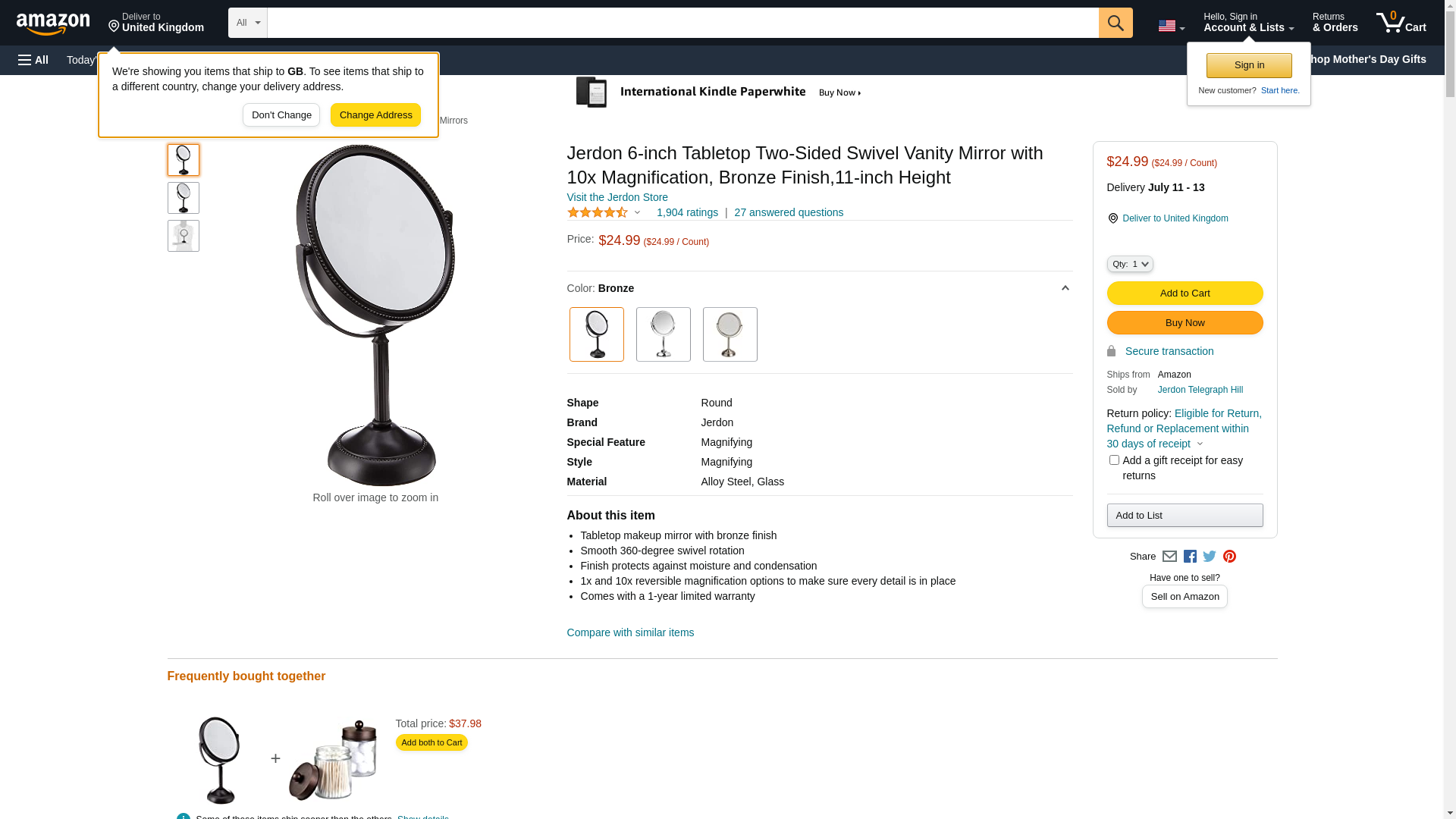Share on Facebook icon
The height and width of the screenshot is (819, 1456).
coord(1190,557)
